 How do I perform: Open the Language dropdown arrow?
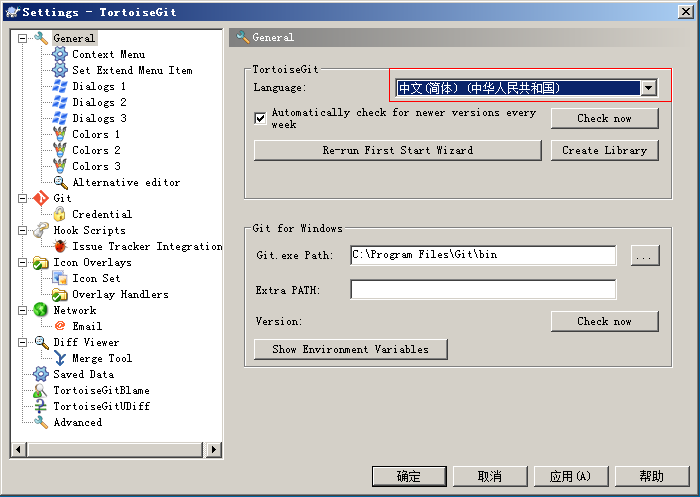tap(649, 88)
